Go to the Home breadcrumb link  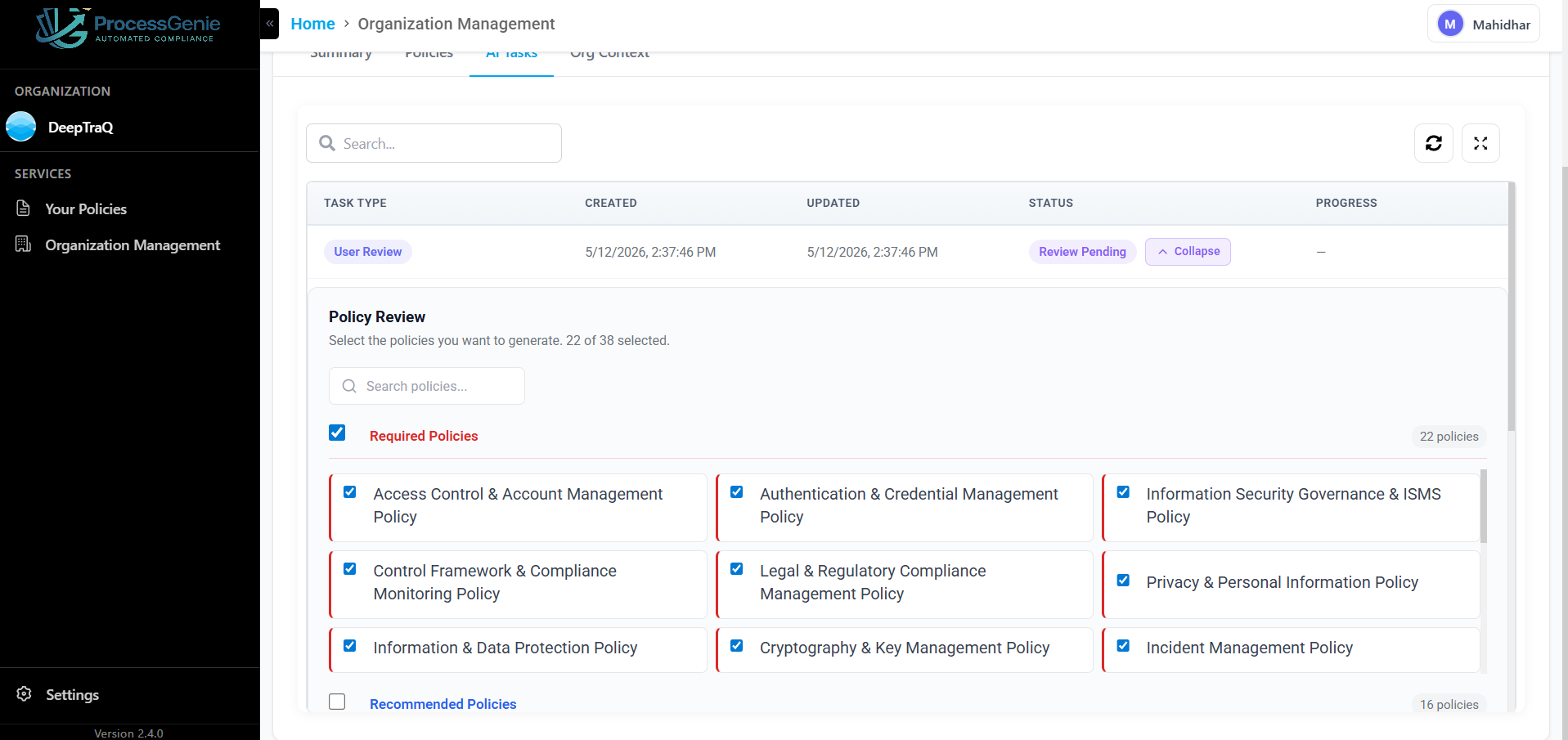point(312,24)
